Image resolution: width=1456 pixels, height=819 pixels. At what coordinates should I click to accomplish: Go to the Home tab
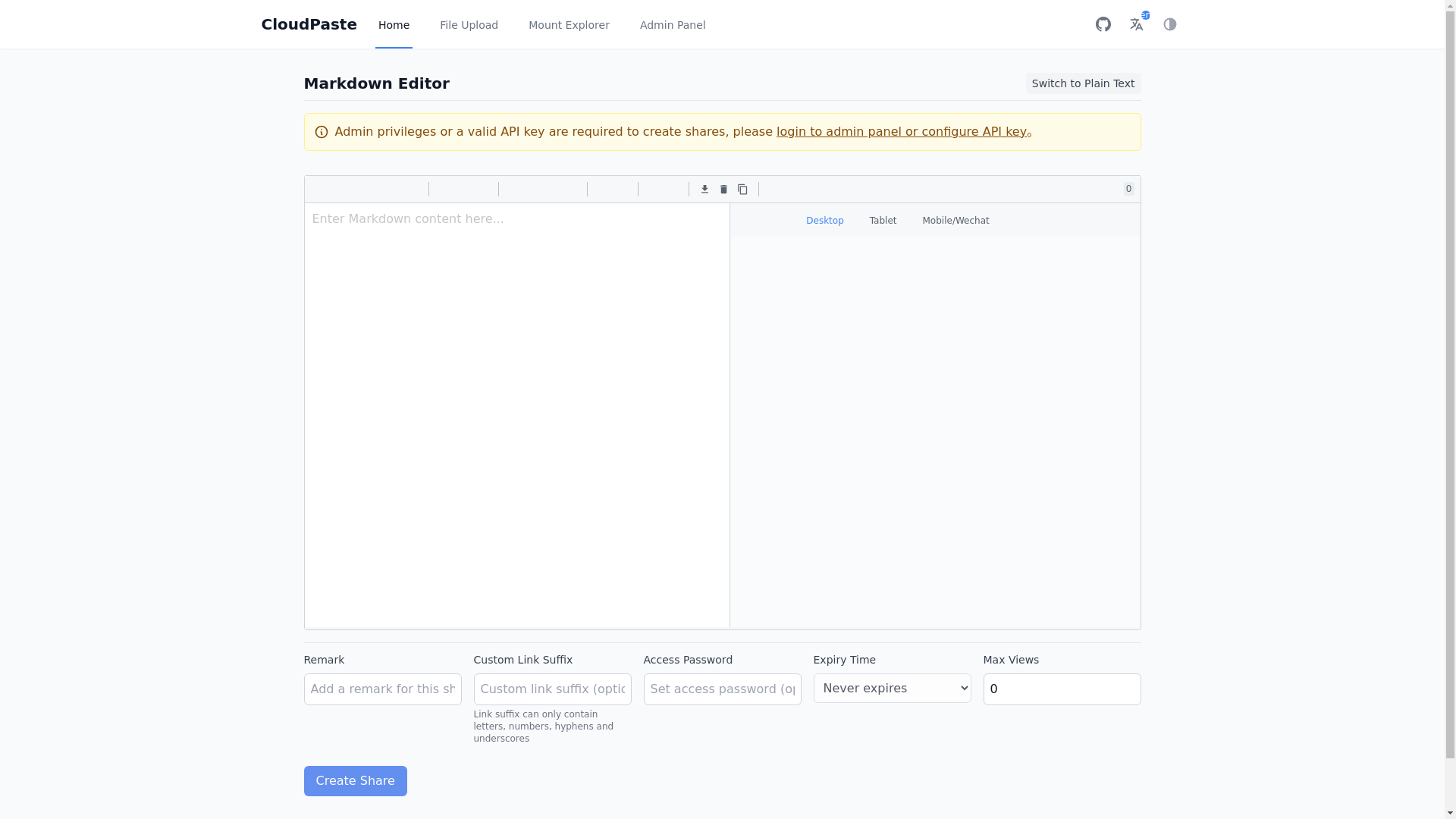coord(394,25)
